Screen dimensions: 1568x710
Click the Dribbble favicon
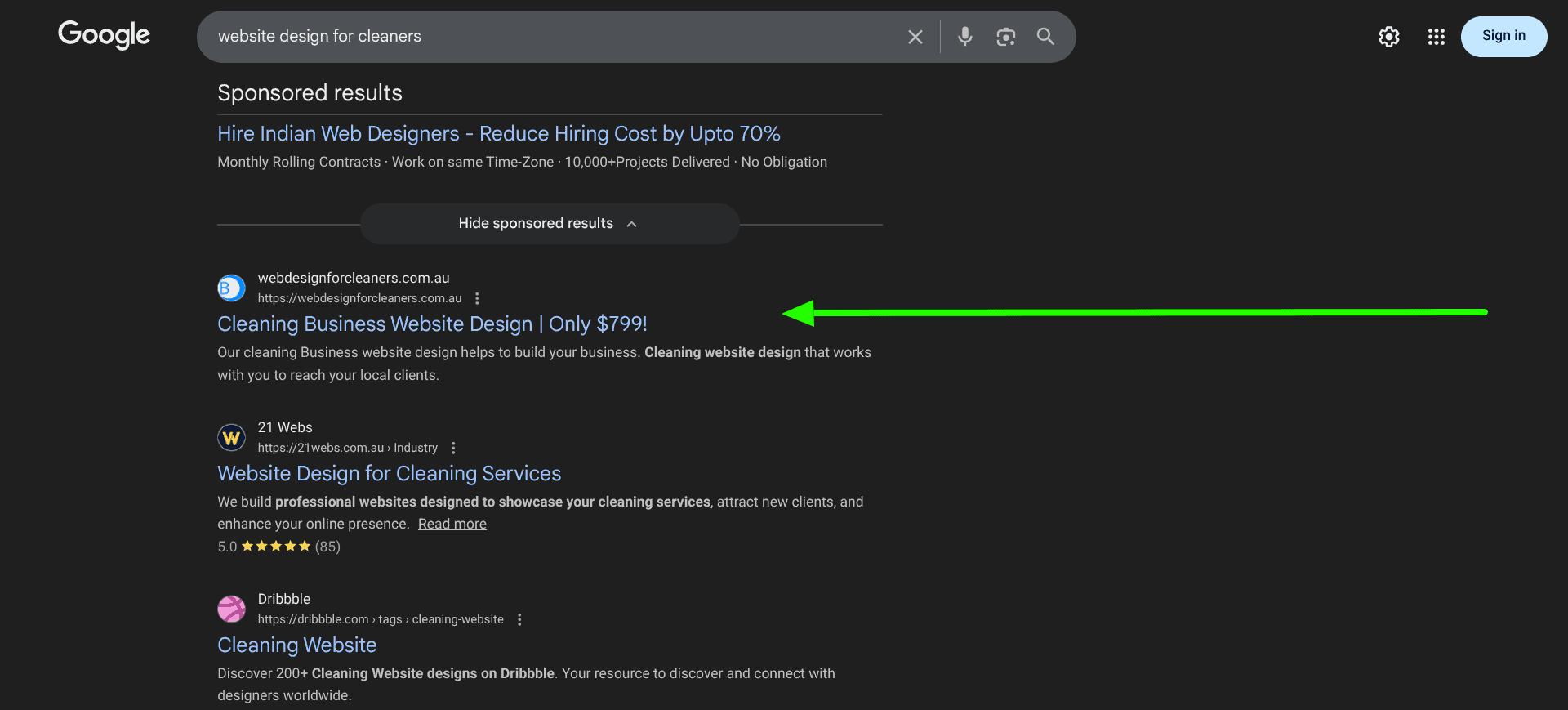tap(231, 609)
